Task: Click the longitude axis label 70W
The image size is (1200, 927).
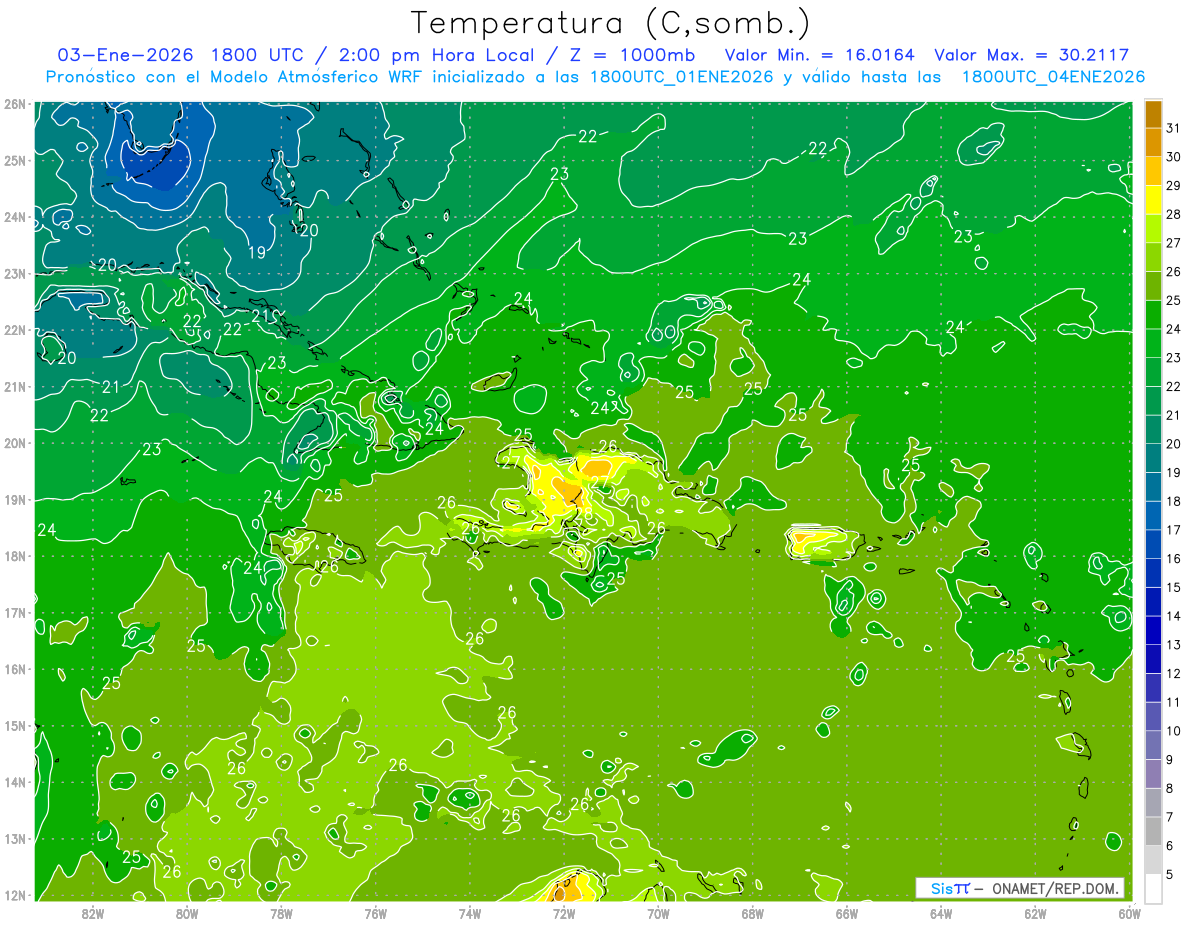Action: [658, 913]
